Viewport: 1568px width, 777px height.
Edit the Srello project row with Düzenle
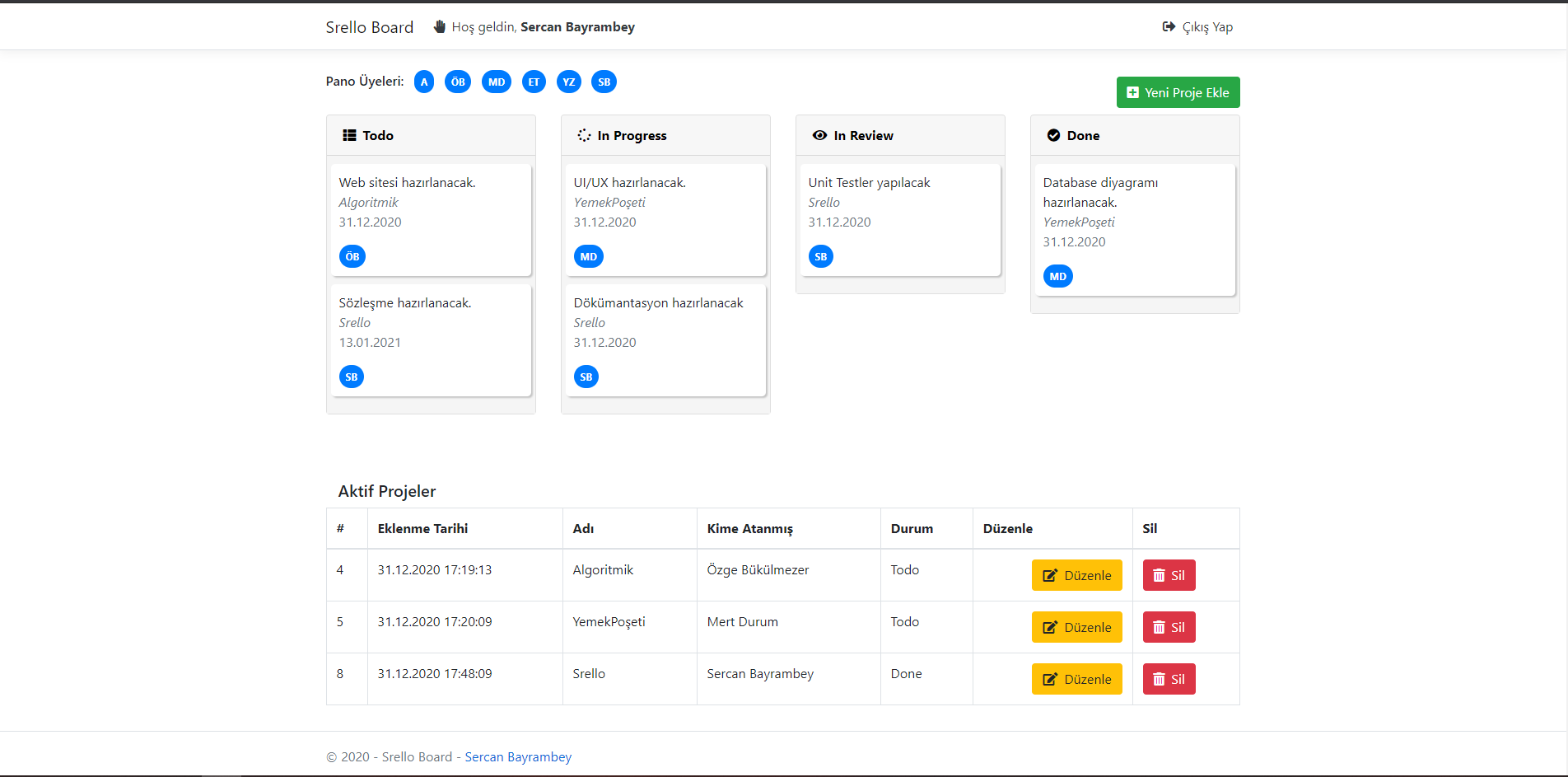(x=1077, y=679)
